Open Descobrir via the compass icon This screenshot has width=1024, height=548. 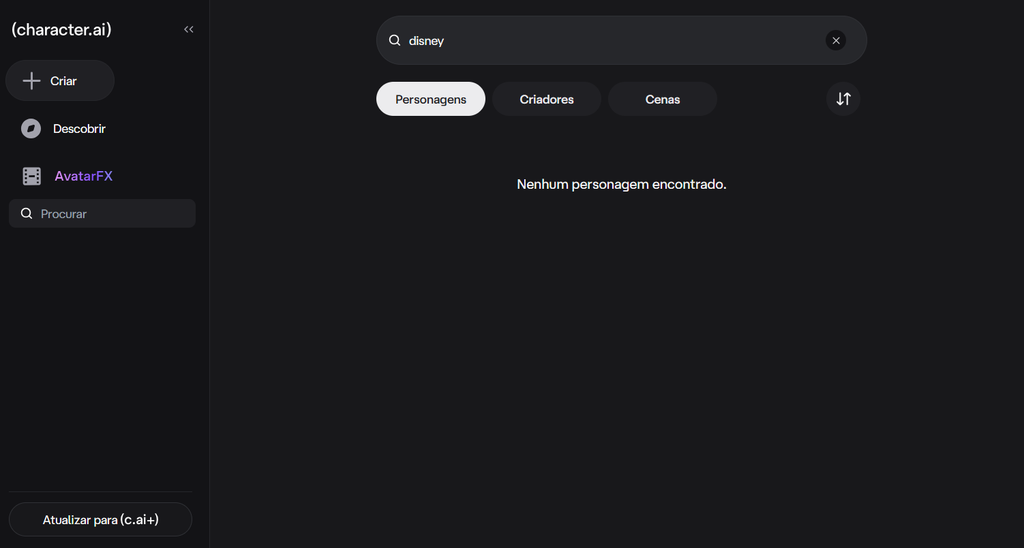[x=32, y=129]
